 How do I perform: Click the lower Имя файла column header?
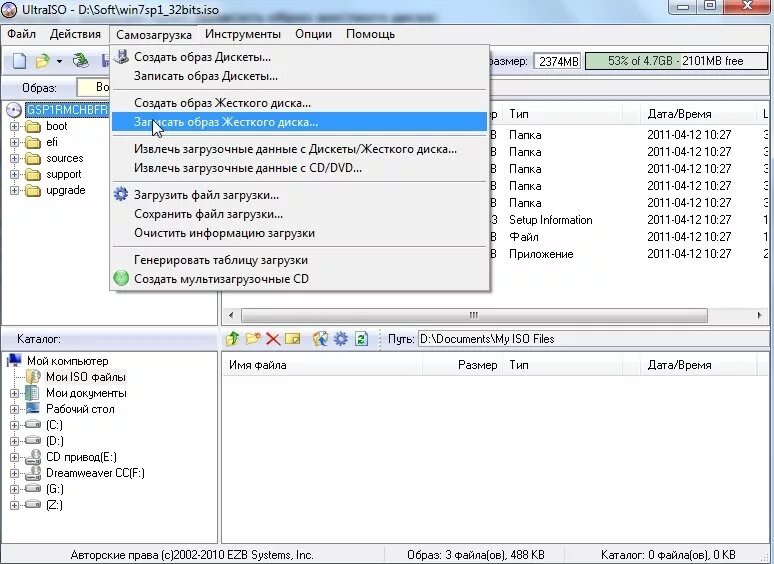pos(322,365)
